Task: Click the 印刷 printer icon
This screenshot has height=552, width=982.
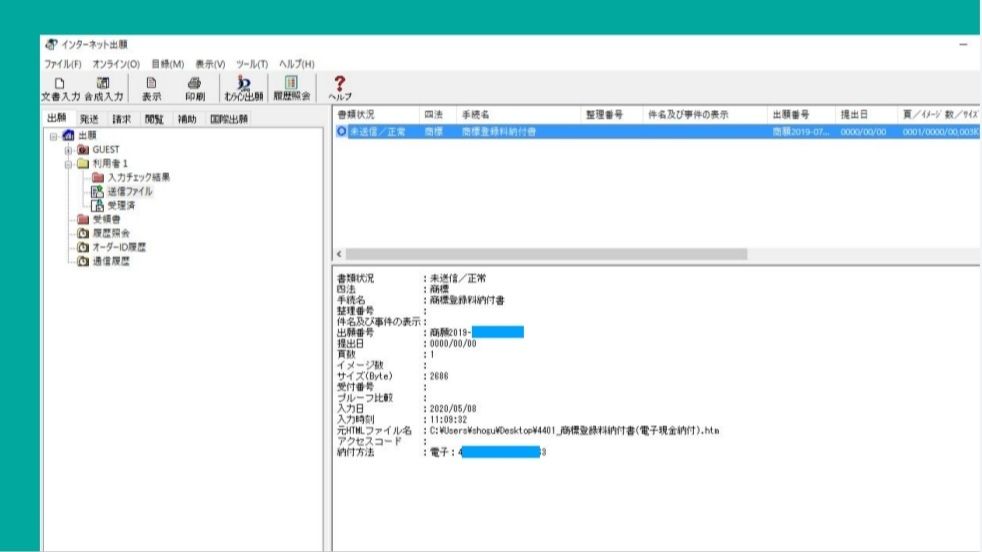Action: tap(194, 88)
